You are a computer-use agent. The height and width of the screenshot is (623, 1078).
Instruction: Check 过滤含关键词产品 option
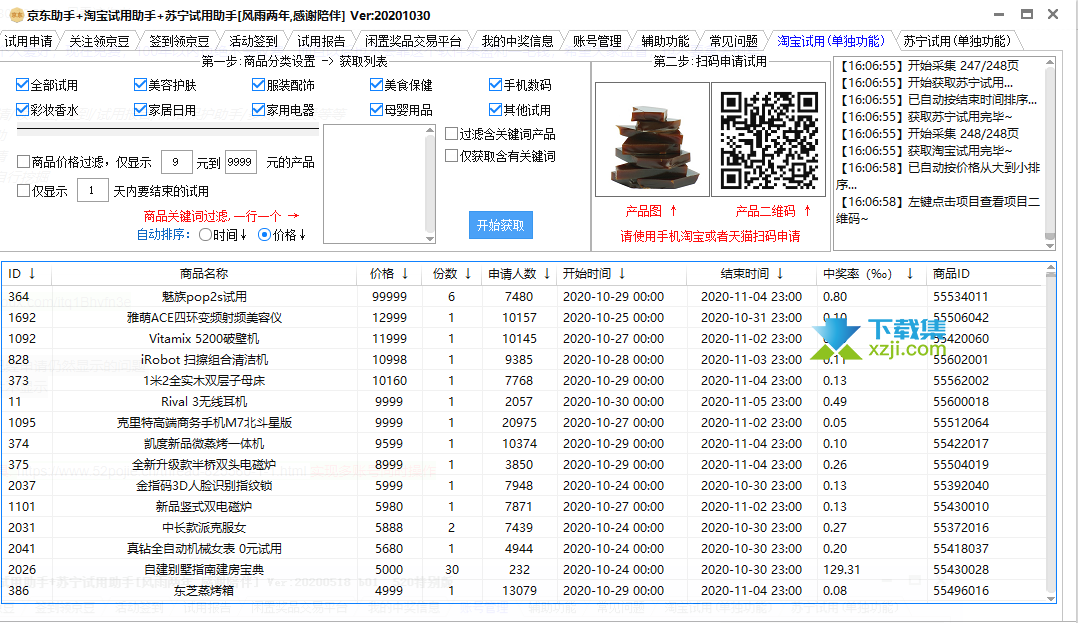click(452, 133)
